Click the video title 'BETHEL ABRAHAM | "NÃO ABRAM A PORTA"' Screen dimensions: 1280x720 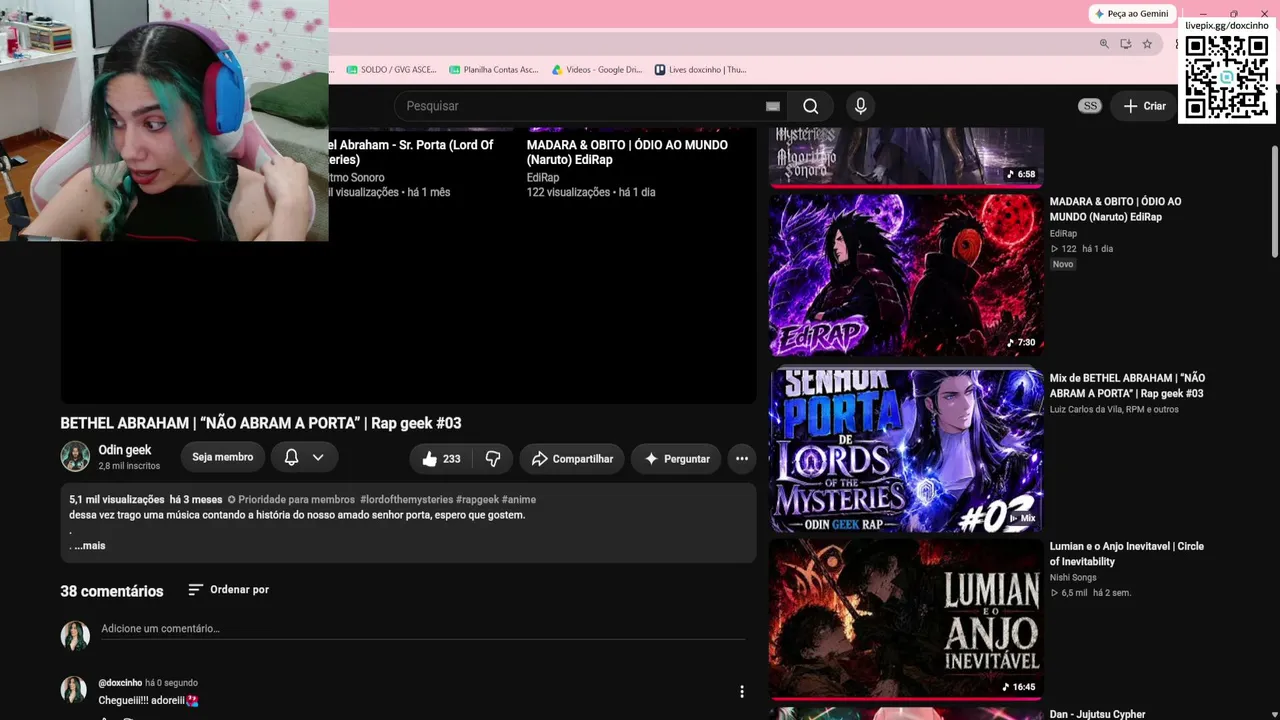pos(260,423)
